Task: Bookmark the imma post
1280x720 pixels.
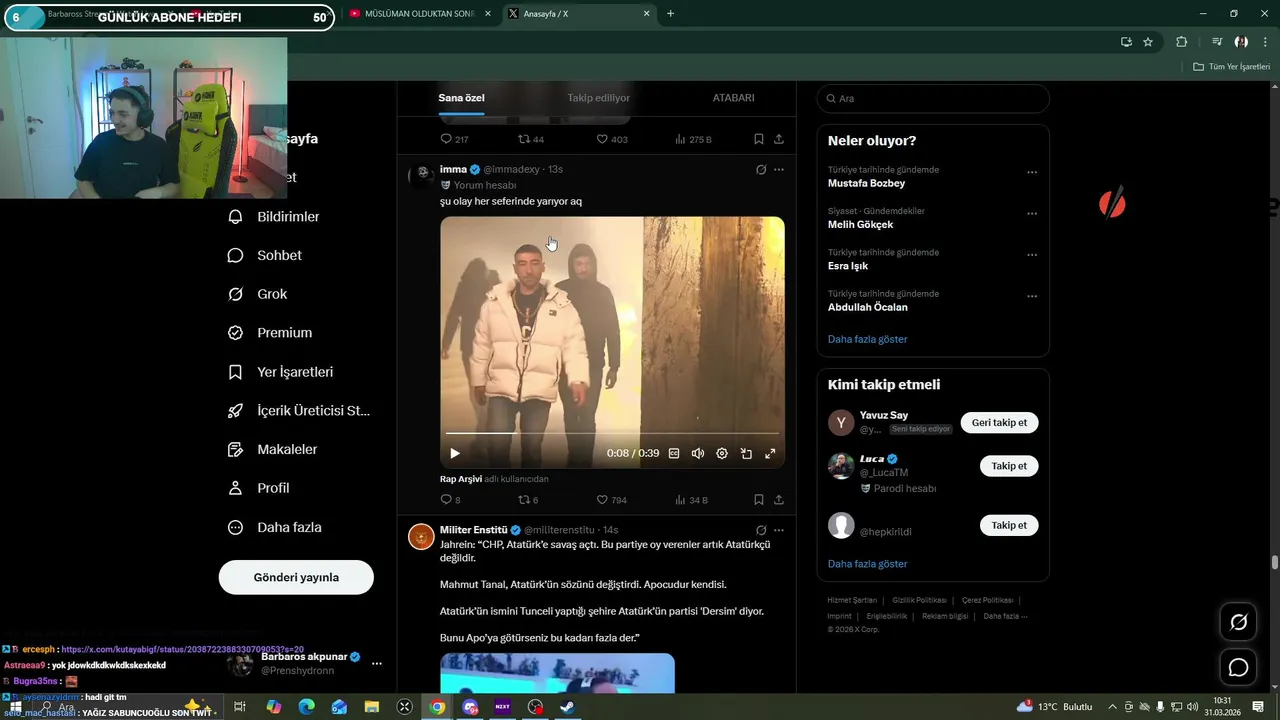Action: pyautogui.click(x=759, y=500)
